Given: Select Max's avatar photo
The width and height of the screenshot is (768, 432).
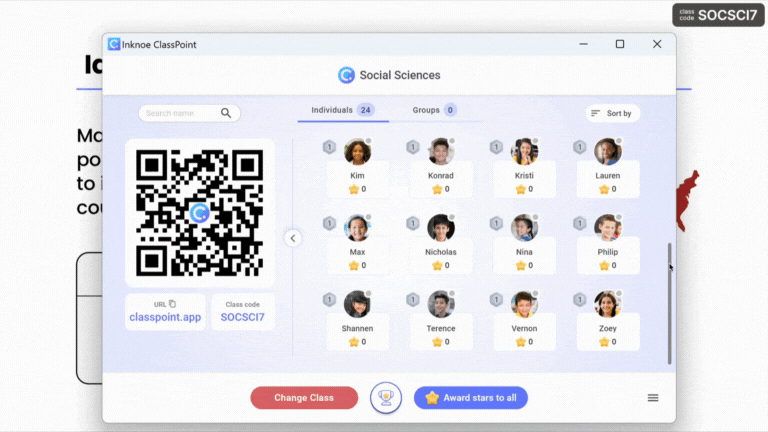Looking at the screenshot, I should (x=358, y=228).
